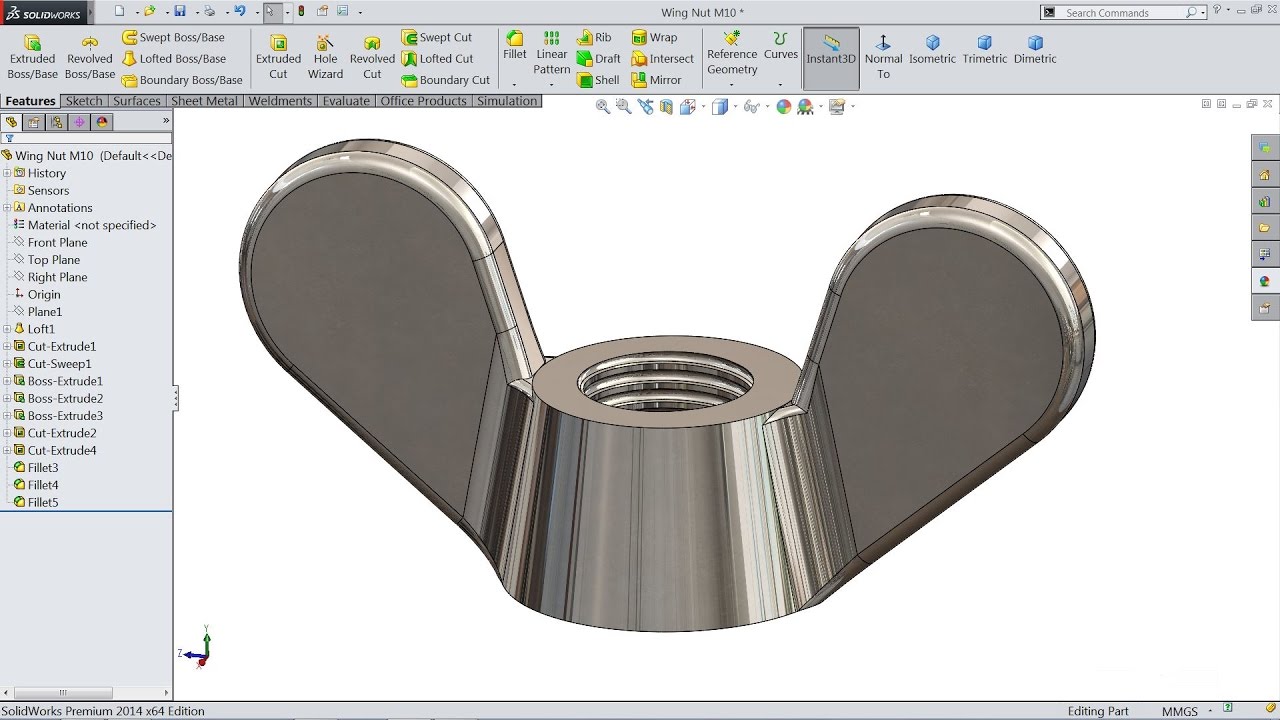The width and height of the screenshot is (1280, 720).
Task: Expand the Loft1 feature node
Action: (8, 328)
